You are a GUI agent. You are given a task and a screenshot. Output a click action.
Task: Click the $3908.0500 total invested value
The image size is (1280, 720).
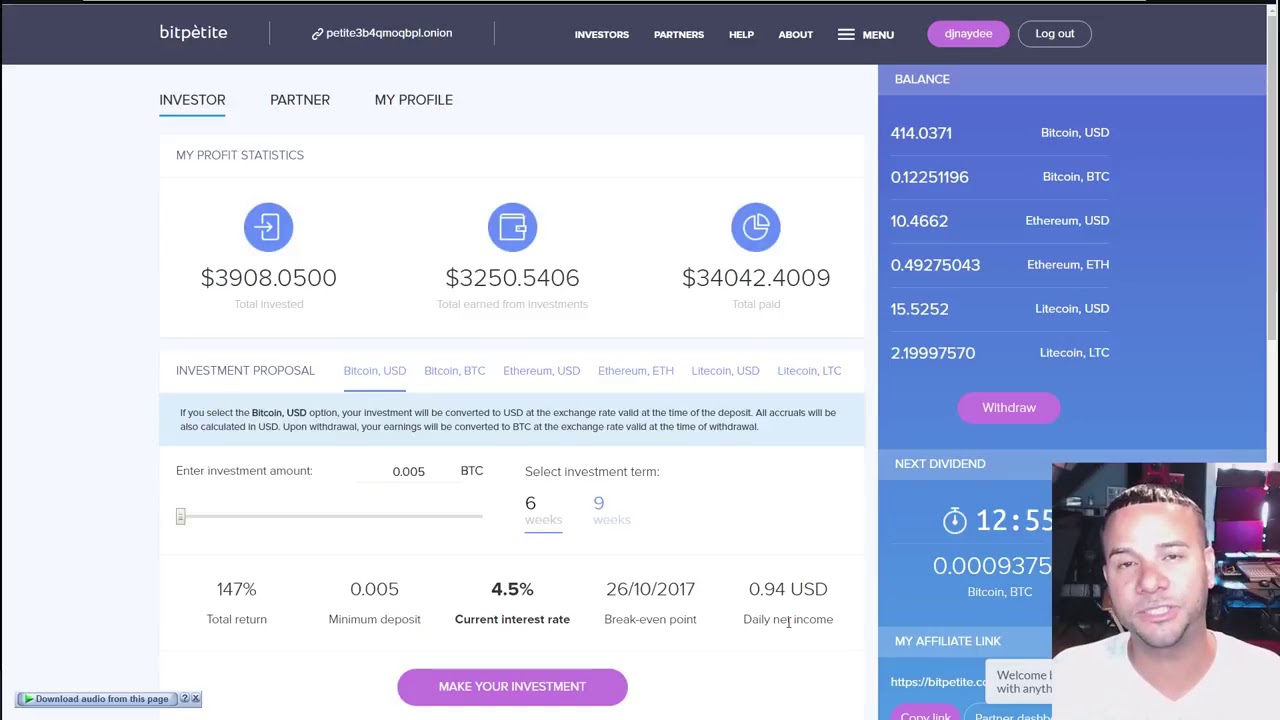pos(268,278)
